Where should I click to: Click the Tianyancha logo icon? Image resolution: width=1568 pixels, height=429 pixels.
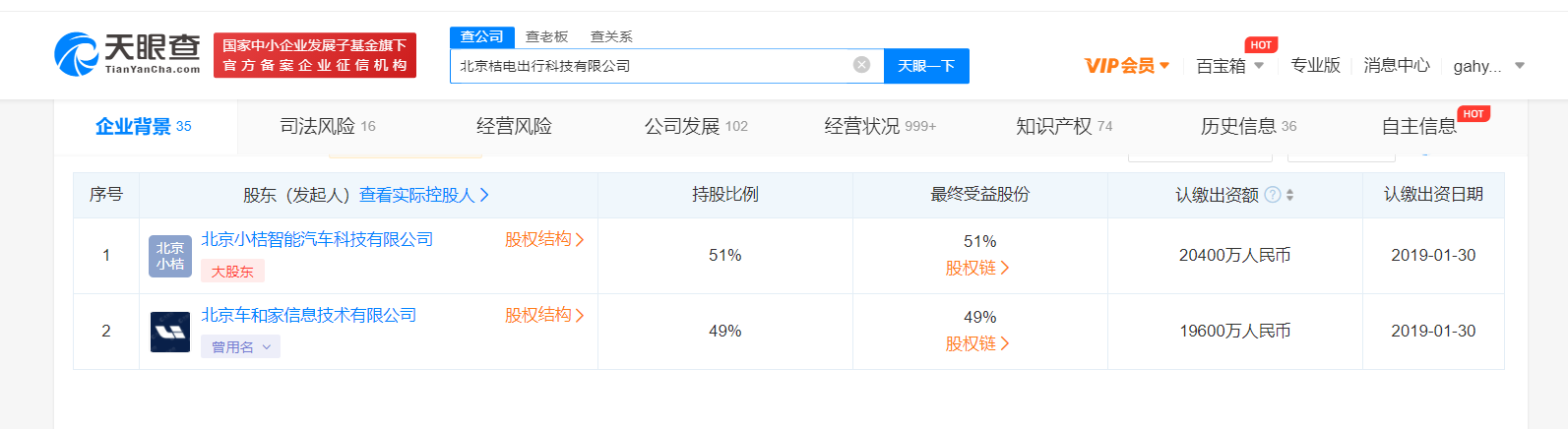coord(77,54)
